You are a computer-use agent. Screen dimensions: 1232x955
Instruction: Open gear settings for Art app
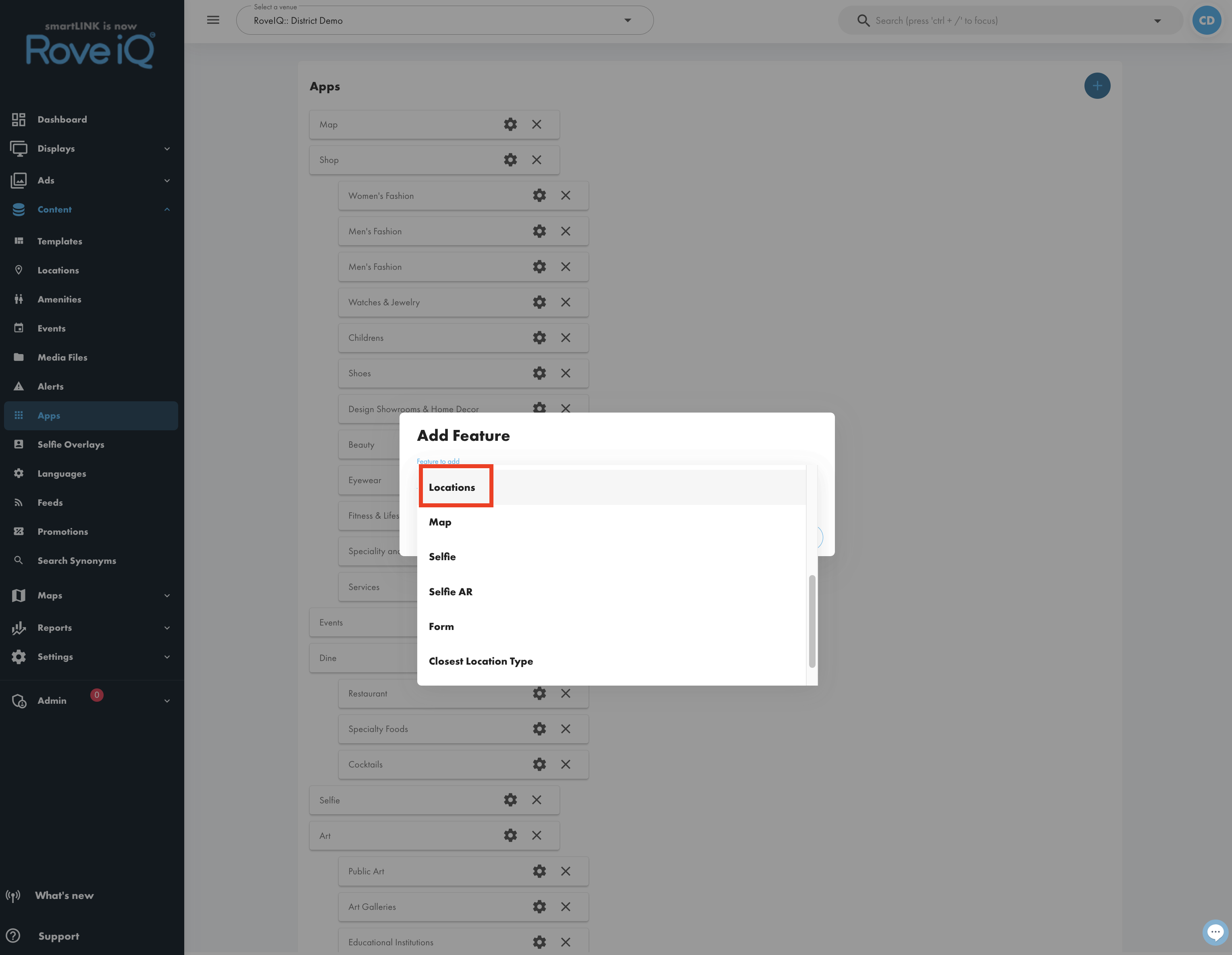510,835
